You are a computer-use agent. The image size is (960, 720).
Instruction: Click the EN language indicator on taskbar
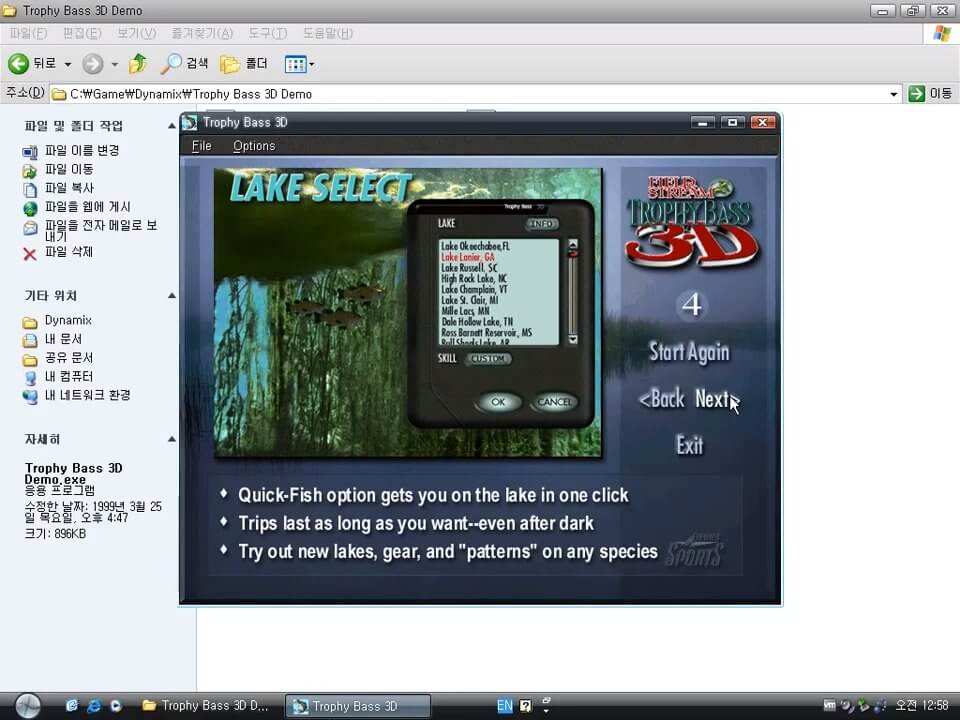504,706
